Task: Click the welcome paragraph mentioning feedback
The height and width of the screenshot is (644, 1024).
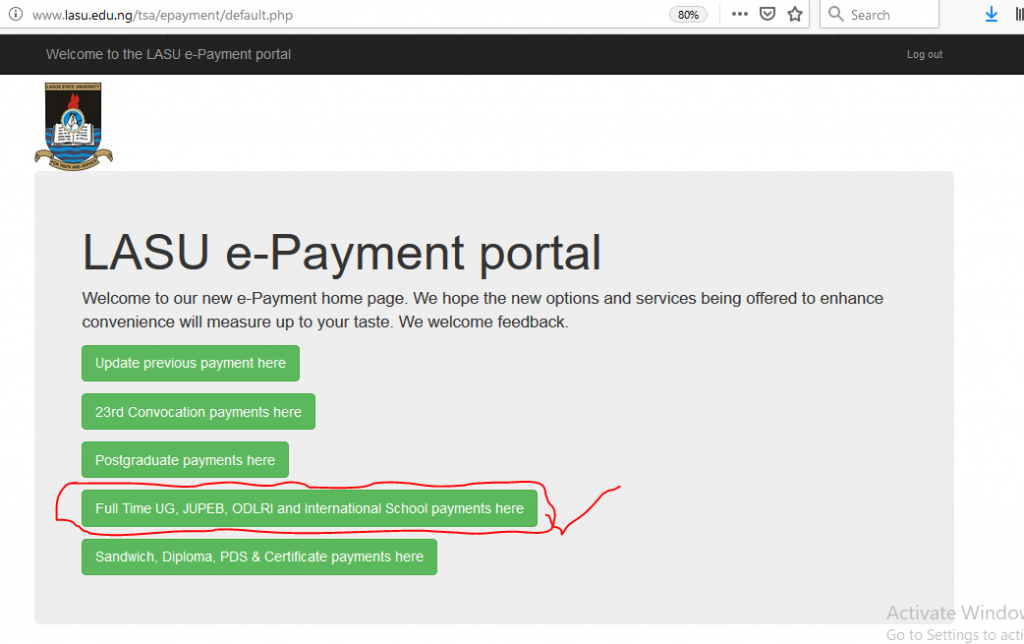Action: (x=483, y=310)
